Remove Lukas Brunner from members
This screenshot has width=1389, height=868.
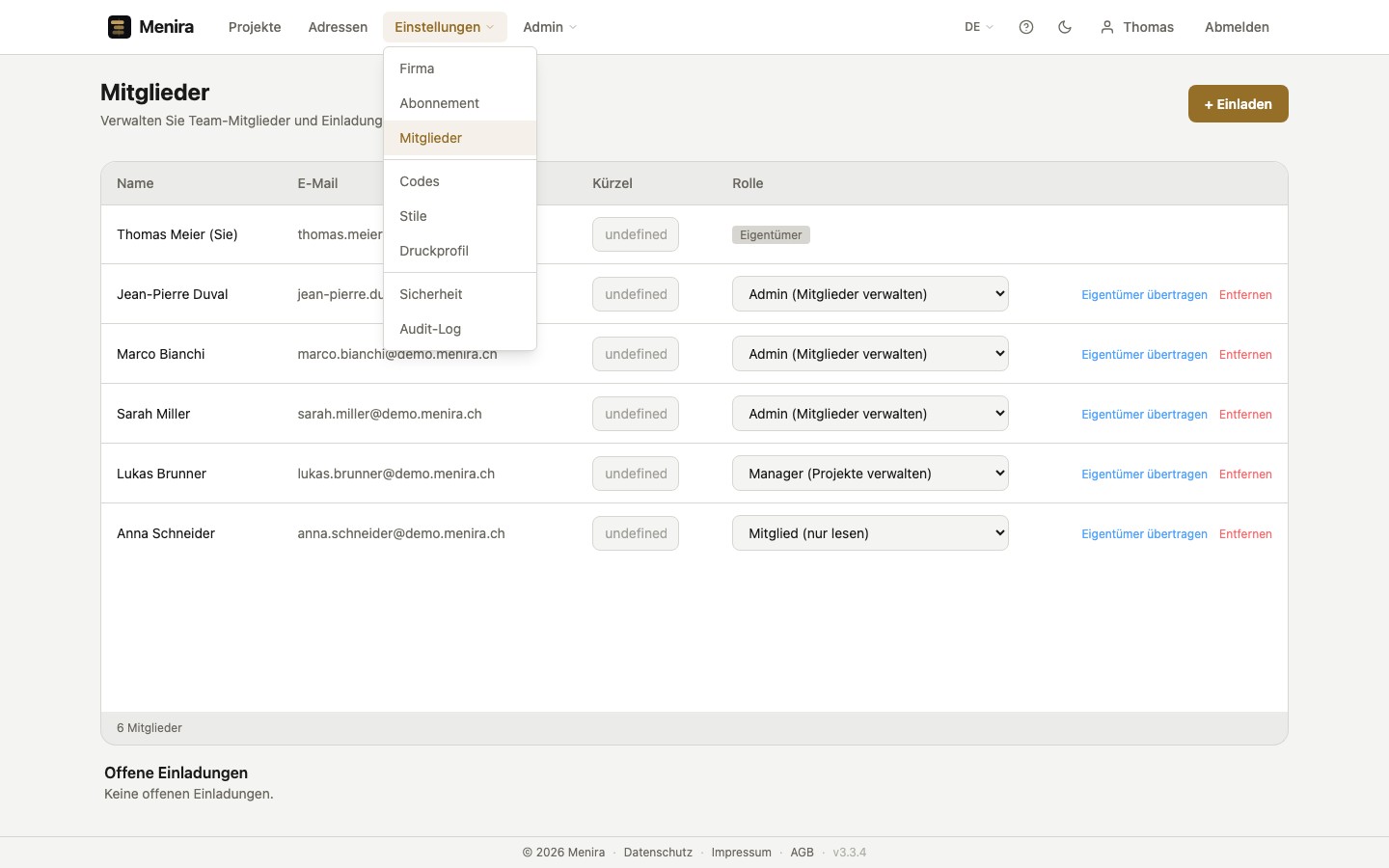tap(1245, 475)
